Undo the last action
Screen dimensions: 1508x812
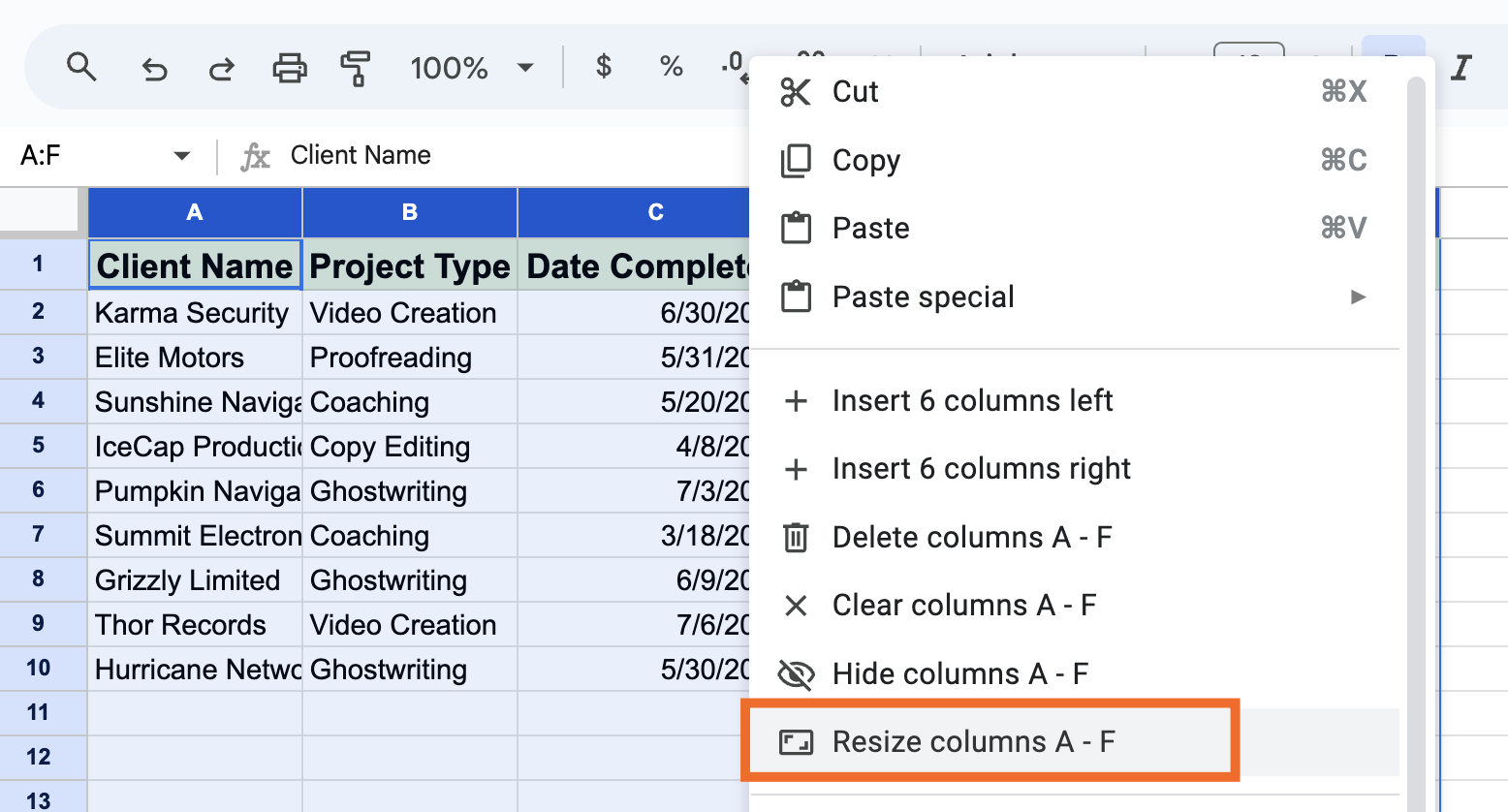[x=154, y=68]
